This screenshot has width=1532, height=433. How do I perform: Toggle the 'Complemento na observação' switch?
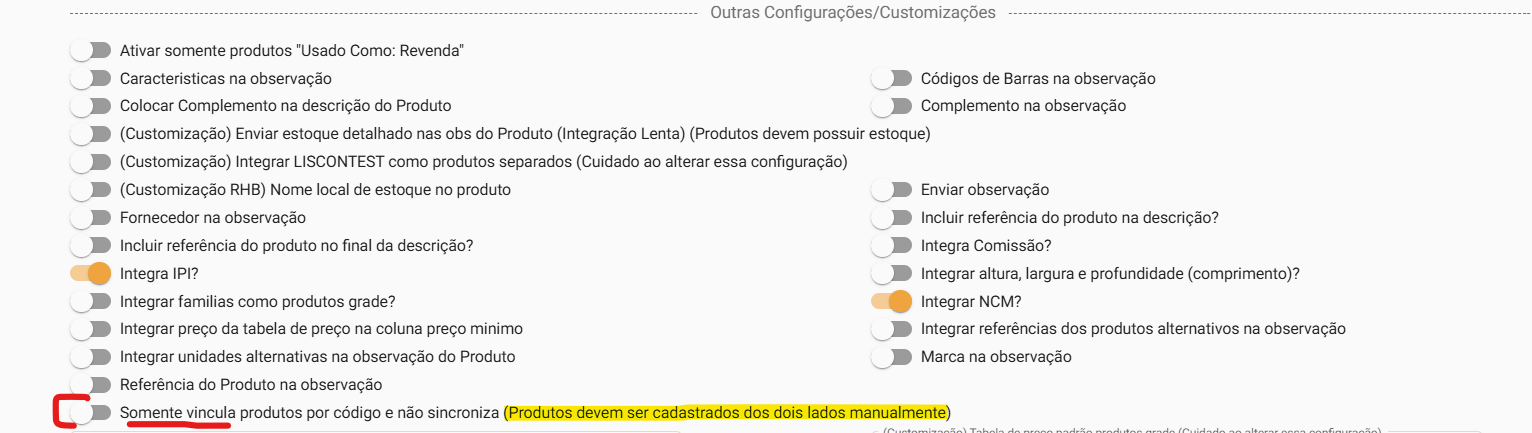coord(892,106)
